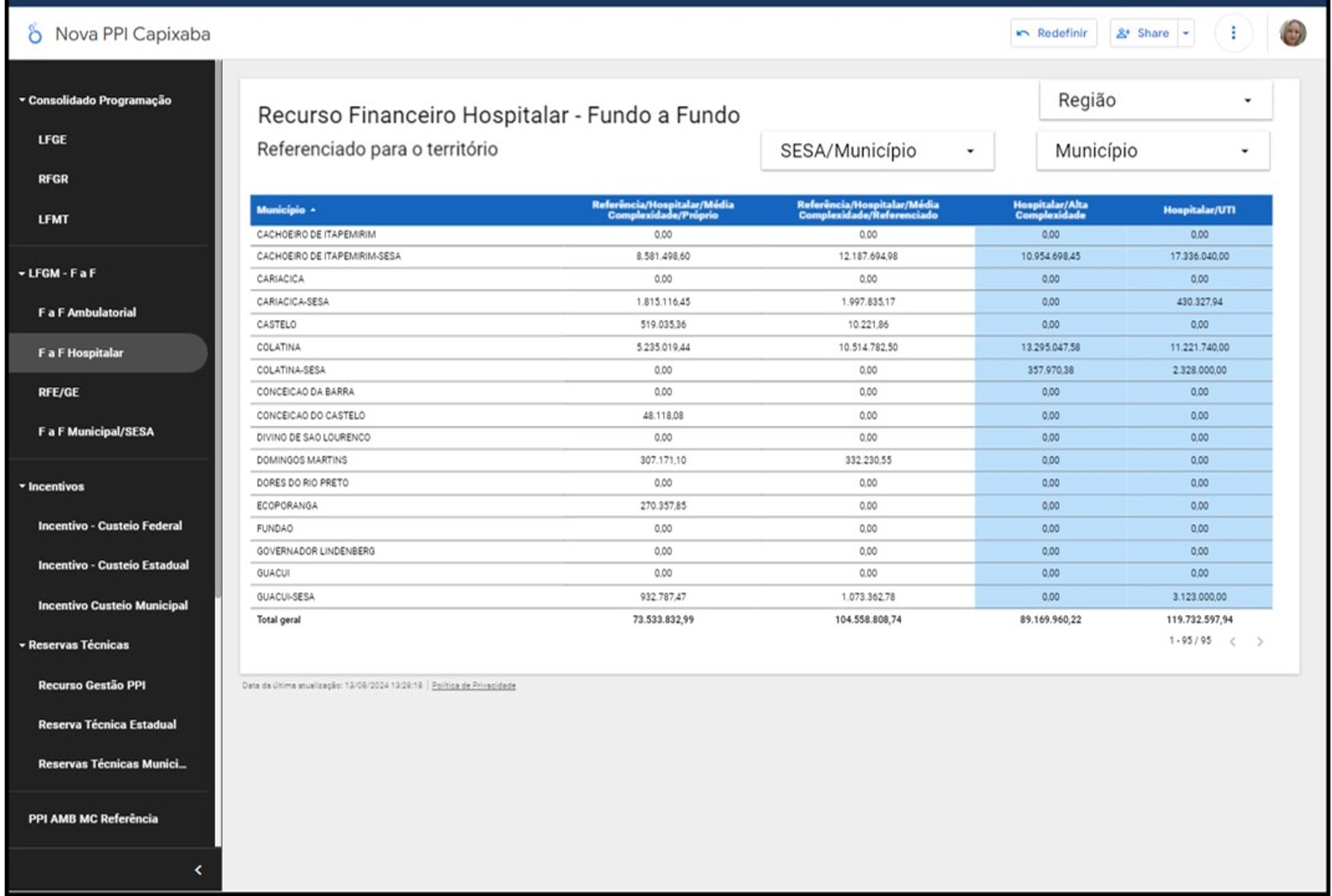This screenshot has width=1332, height=896.
Task: Click the Looker Studio logo icon
Action: 34,33
